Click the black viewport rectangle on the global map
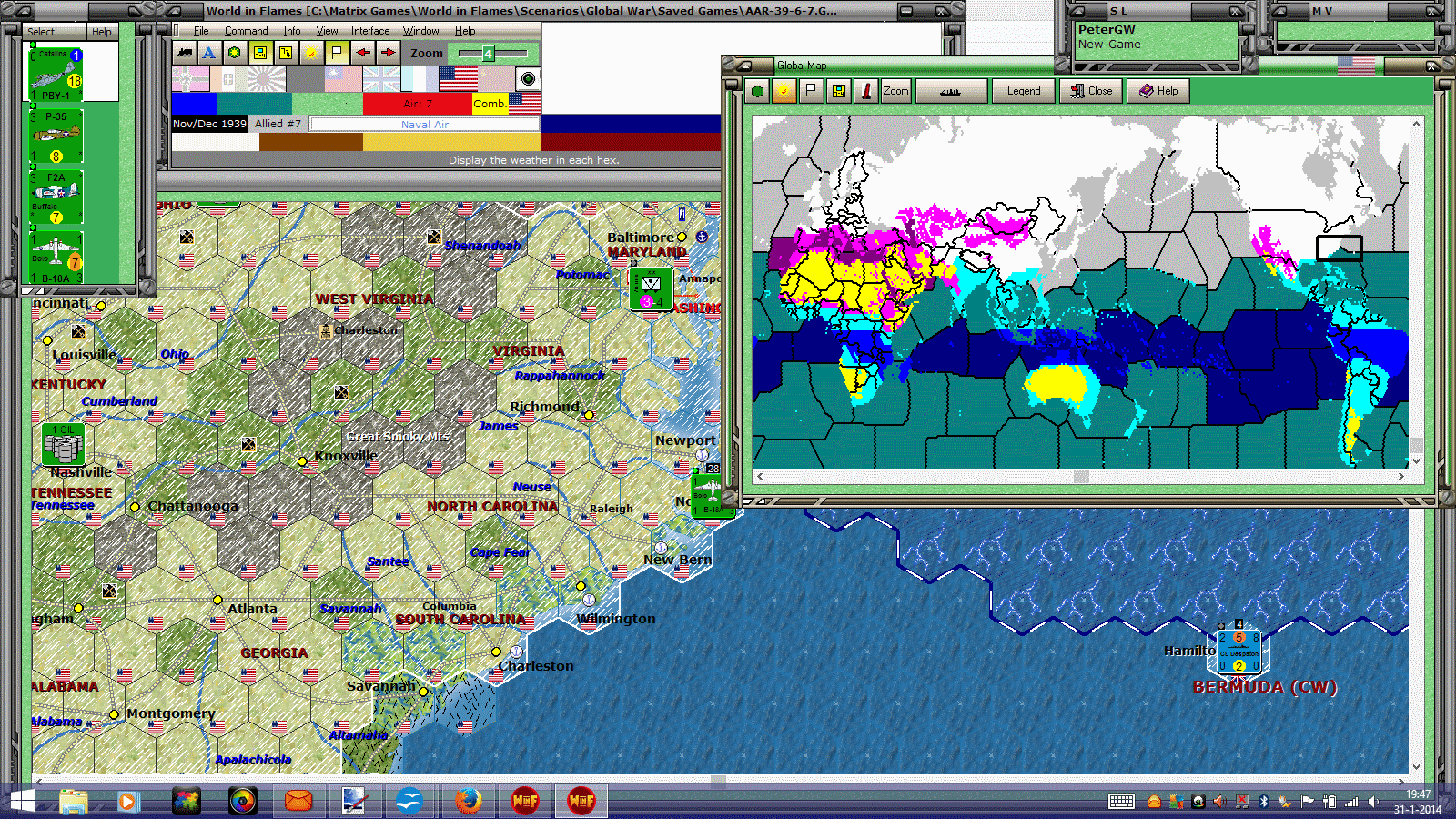Image resolution: width=1456 pixels, height=819 pixels. (1340, 248)
